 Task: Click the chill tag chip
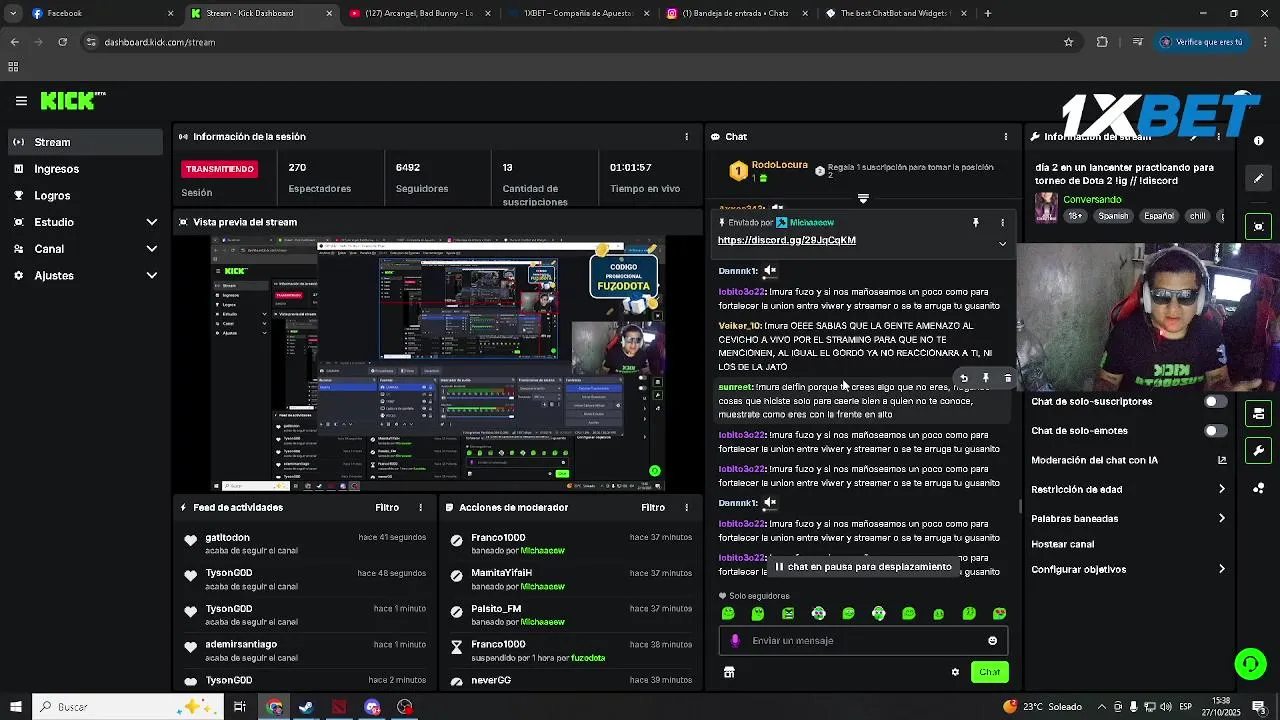click(x=1197, y=216)
